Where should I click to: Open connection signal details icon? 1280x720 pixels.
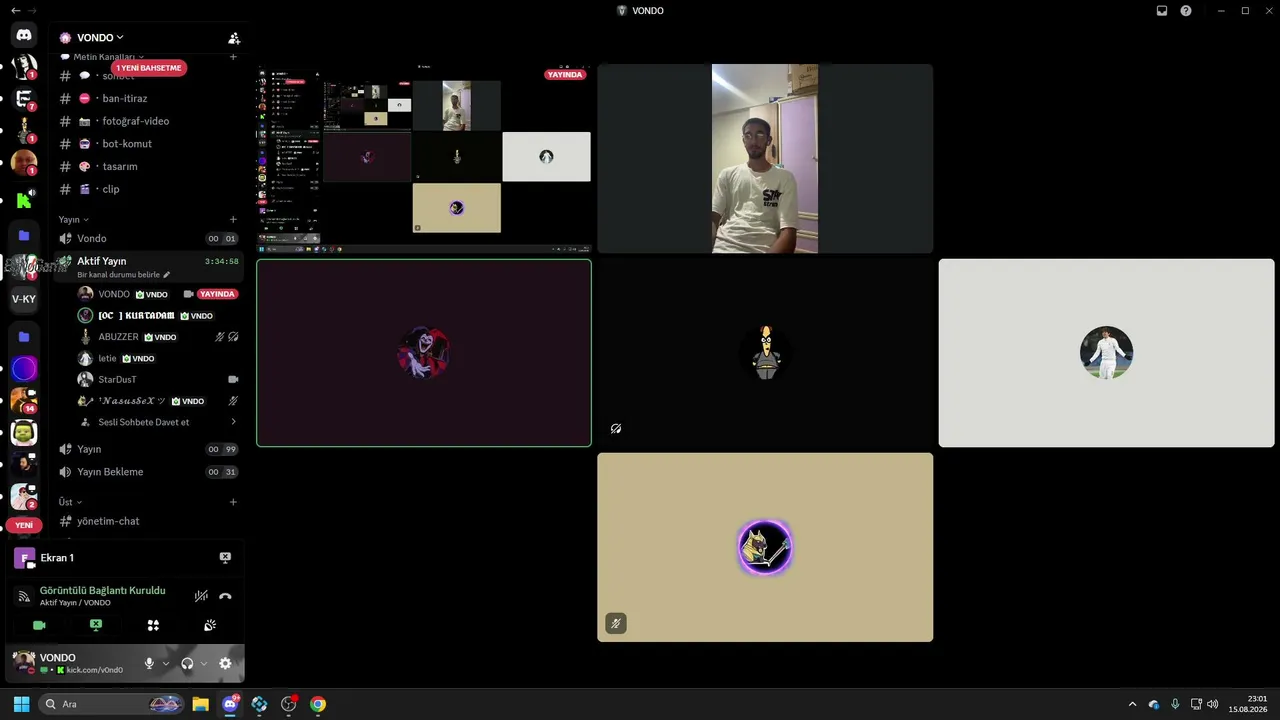tap(24, 596)
